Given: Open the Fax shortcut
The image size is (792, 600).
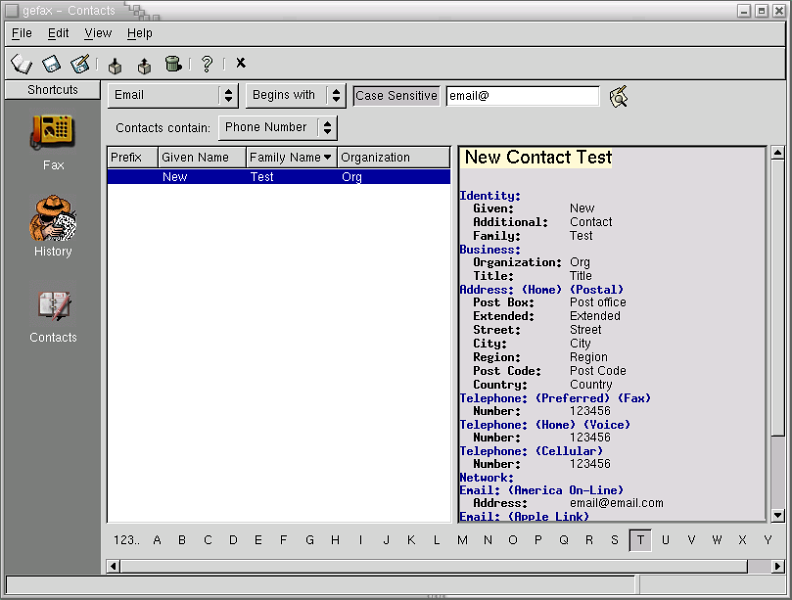Looking at the screenshot, I should point(53,141).
